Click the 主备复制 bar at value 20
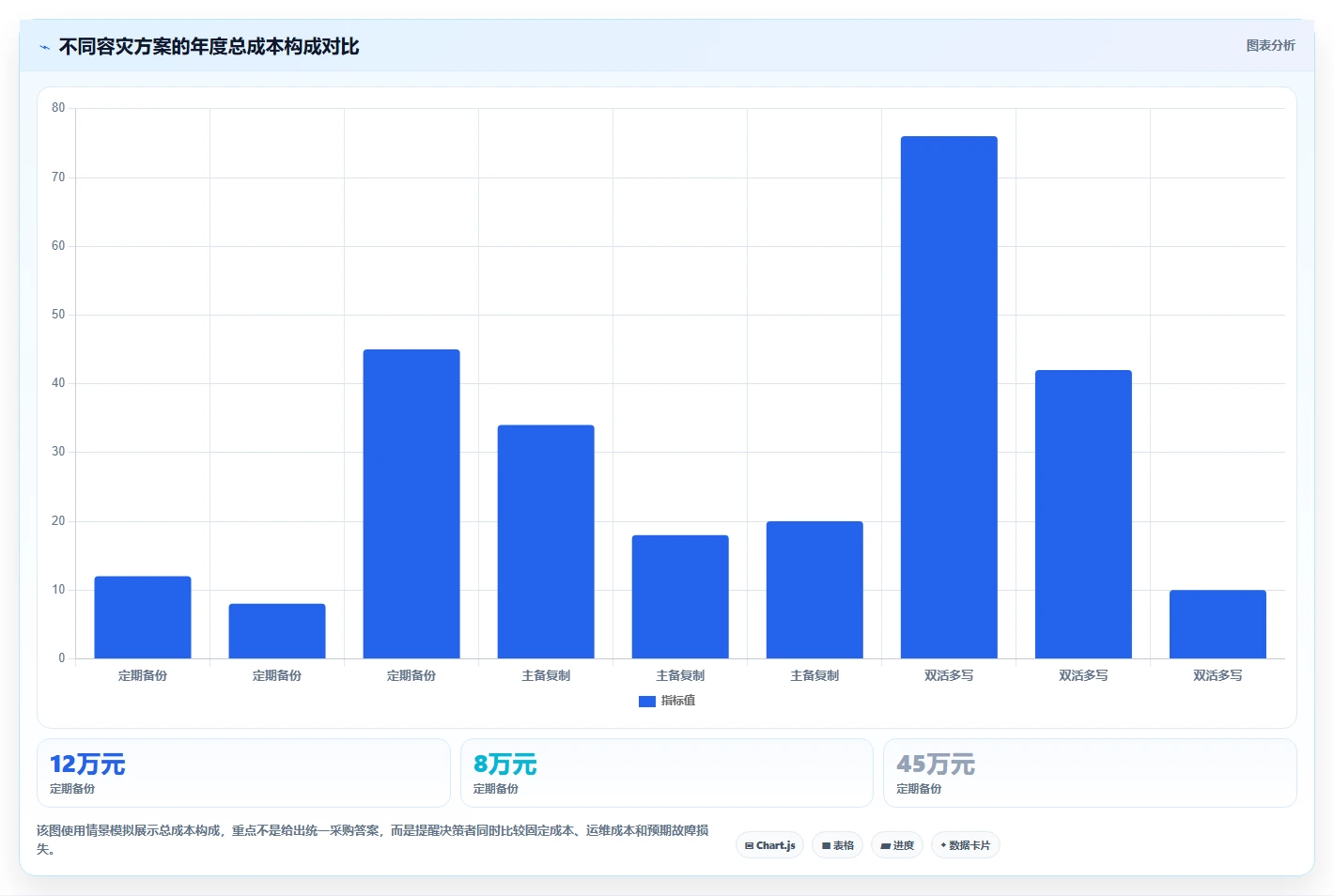 [x=814, y=590]
